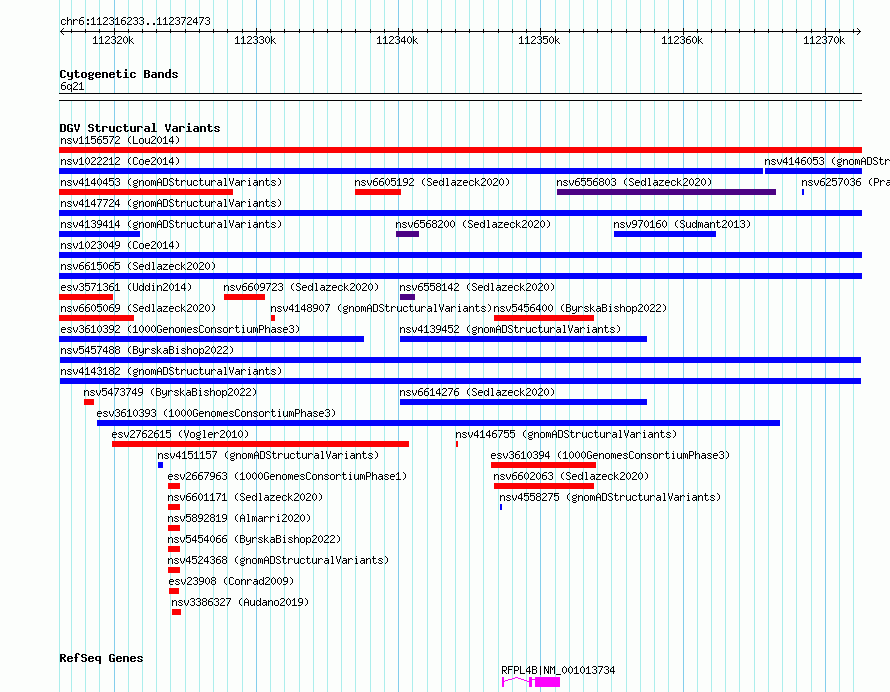Select the red bar under esv3571361
The image size is (890, 692).
tap(86, 297)
